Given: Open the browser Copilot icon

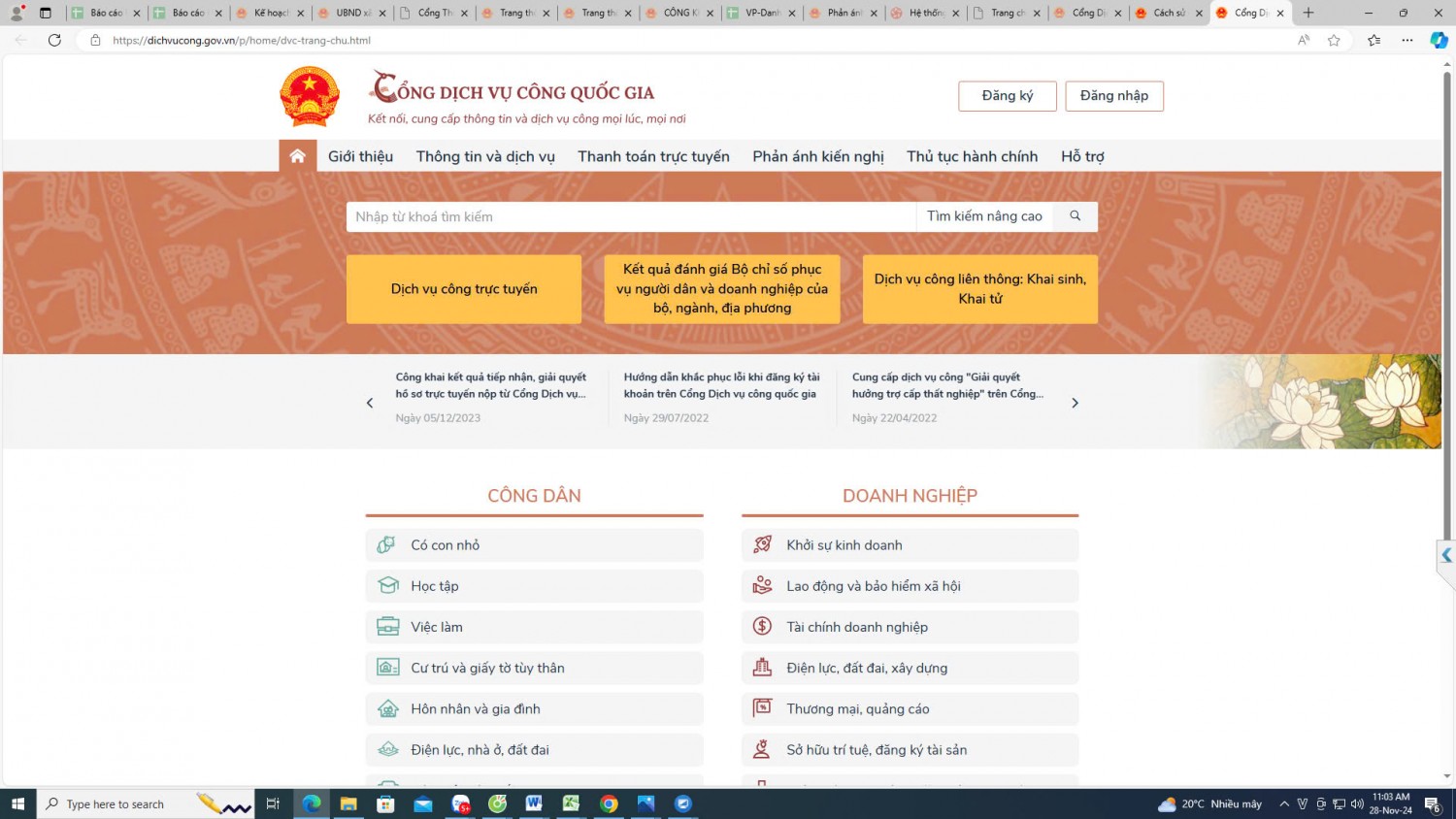Looking at the screenshot, I should pyautogui.click(x=1439, y=40).
